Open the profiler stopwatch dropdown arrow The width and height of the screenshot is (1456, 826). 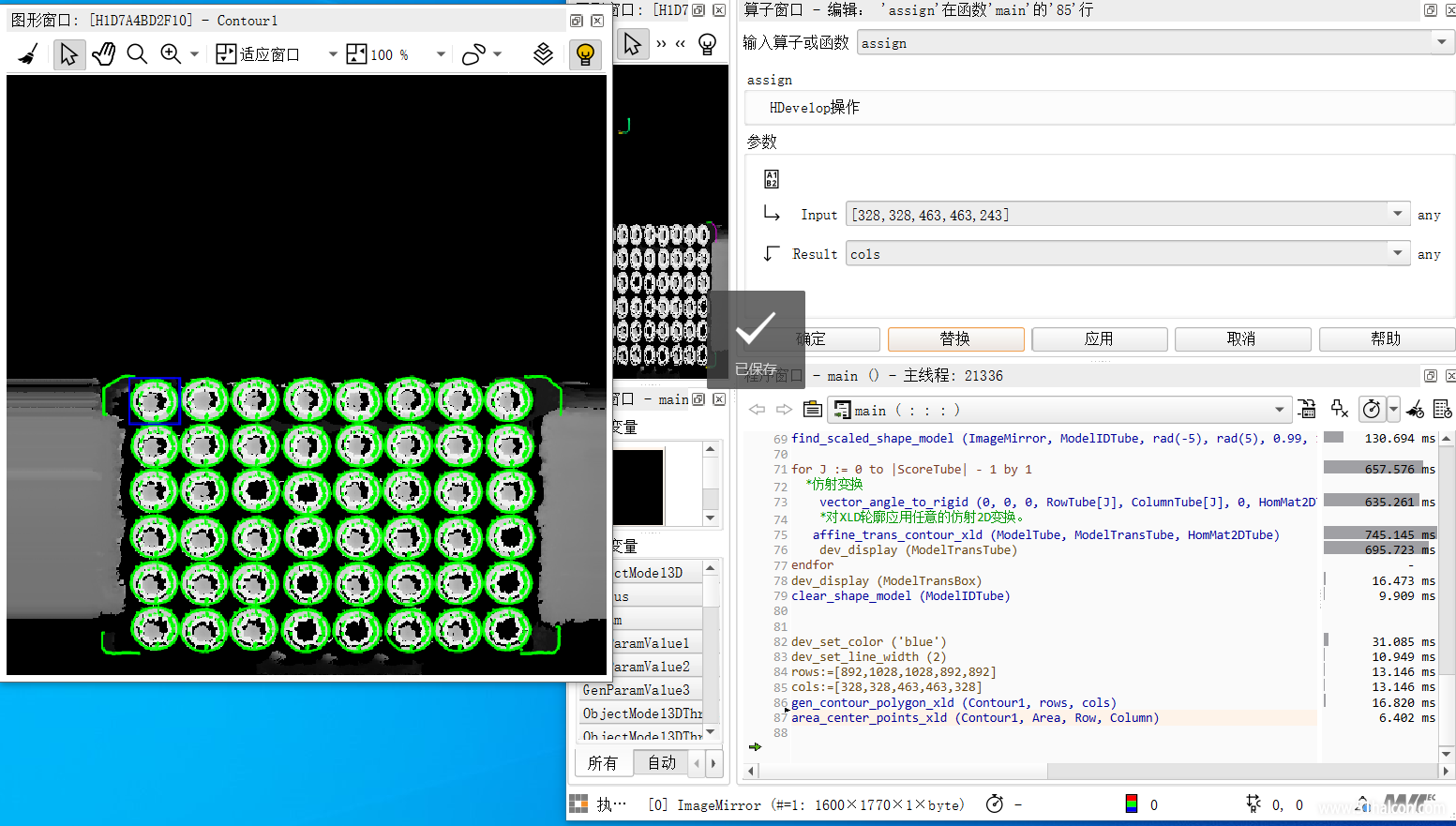(1393, 410)
